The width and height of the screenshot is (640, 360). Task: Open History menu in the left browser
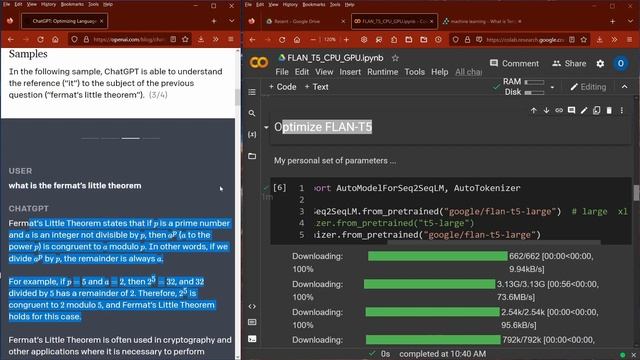coord(48,4)
